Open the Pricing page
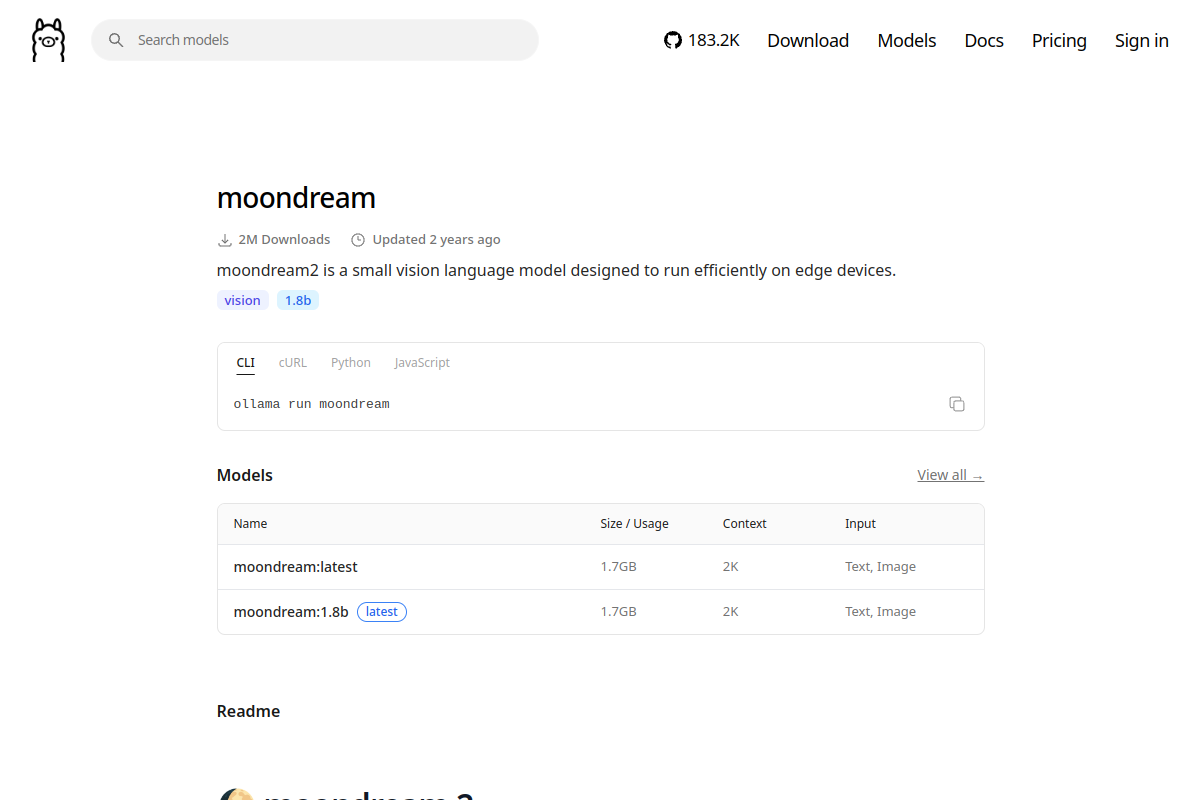The width and height of the screenshot is (1200, 800). [1059, 40]
